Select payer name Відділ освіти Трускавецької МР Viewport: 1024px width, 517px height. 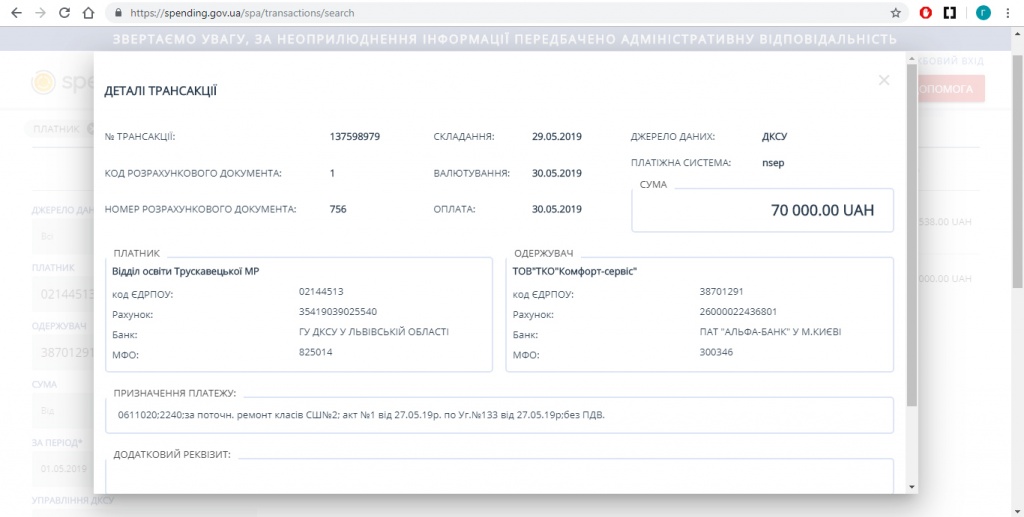click(x=185, y=271)
